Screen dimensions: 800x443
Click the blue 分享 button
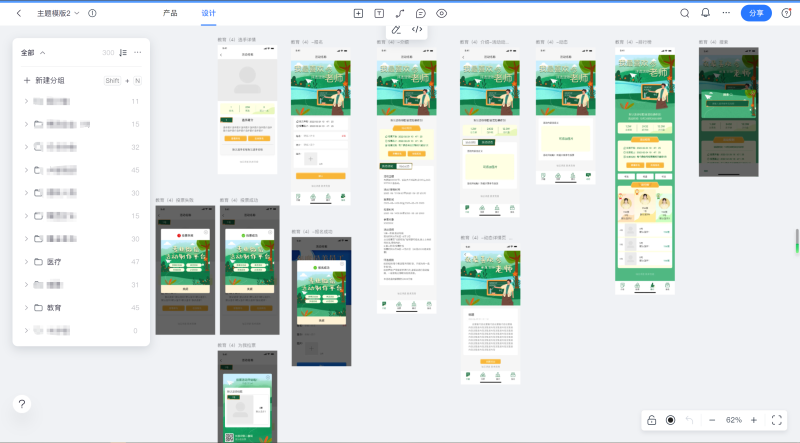point(756,13)
